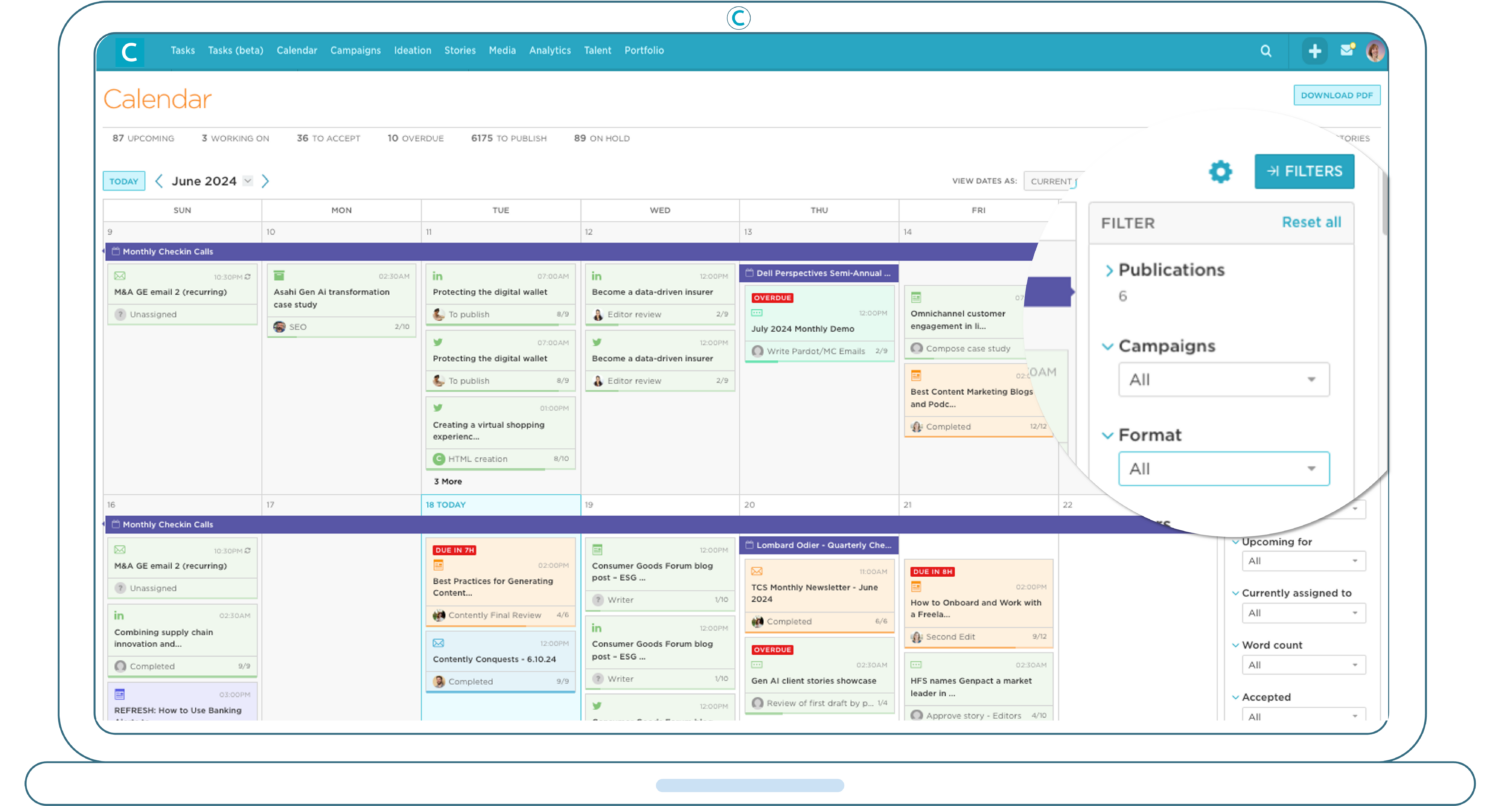Collapse the Campaigns filter section

click(x=1108, y=347)
